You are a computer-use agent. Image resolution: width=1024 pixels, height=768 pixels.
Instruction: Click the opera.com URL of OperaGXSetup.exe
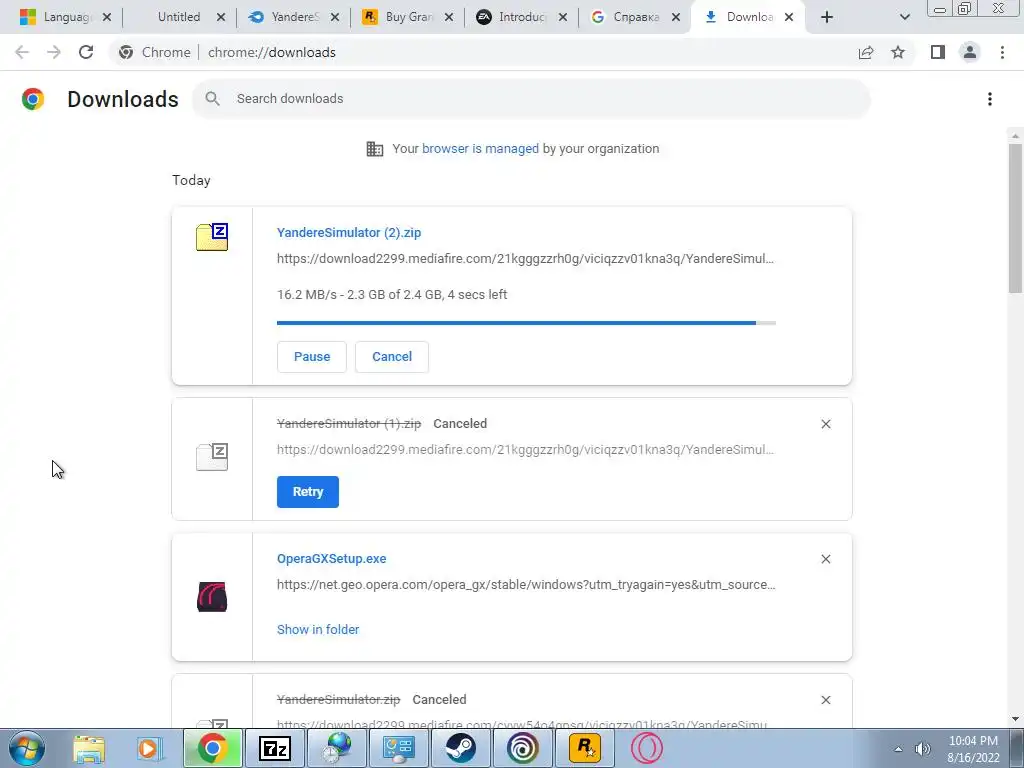(x=526, y=584)
